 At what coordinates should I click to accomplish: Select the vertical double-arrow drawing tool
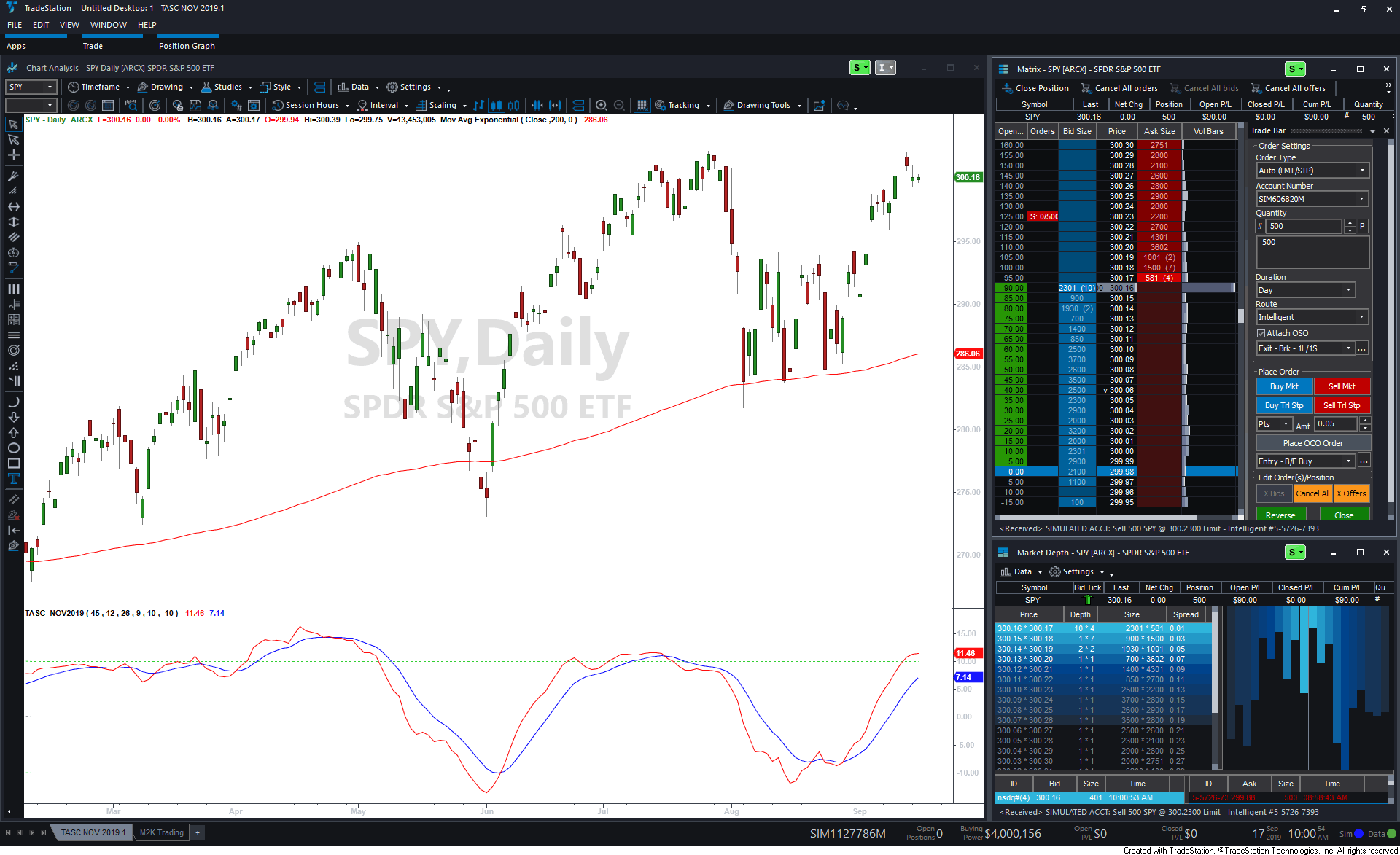click(x=13, y=222)
